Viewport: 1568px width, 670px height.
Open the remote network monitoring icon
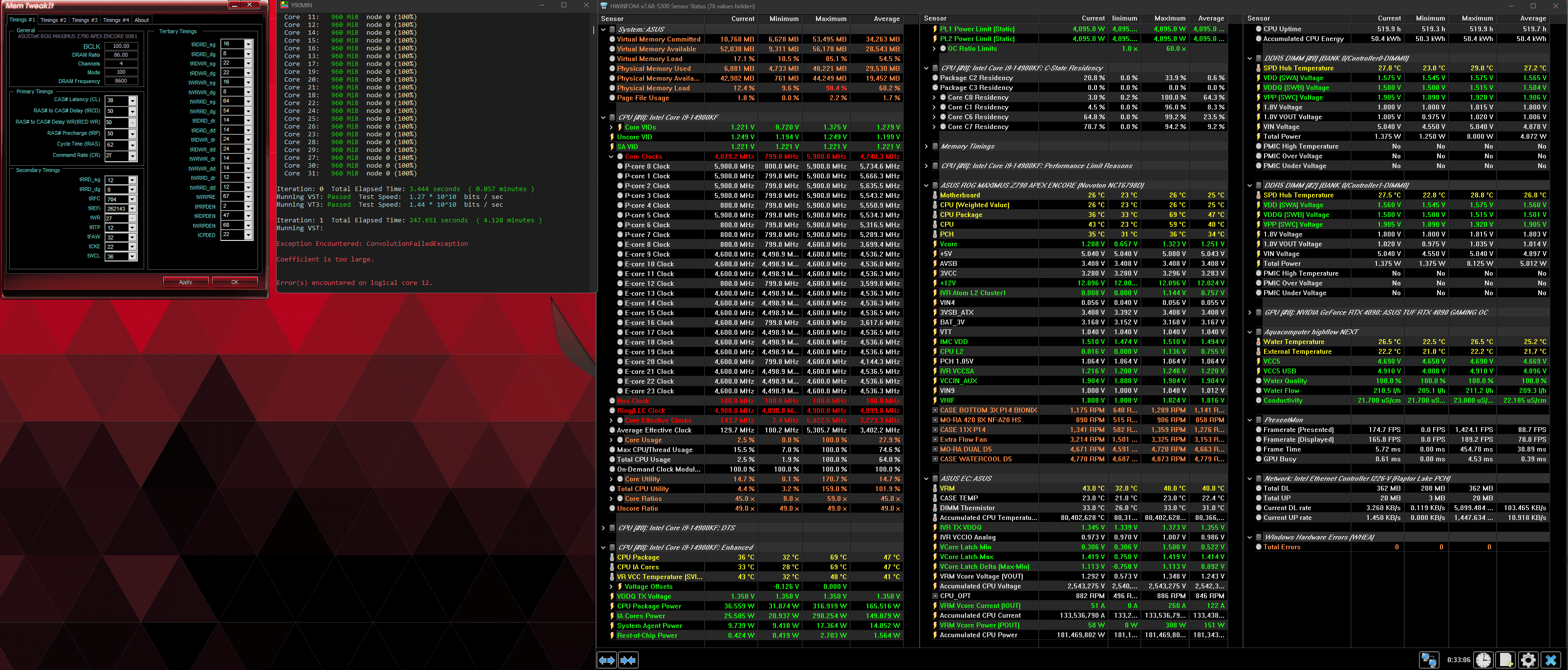(1429, 660)
